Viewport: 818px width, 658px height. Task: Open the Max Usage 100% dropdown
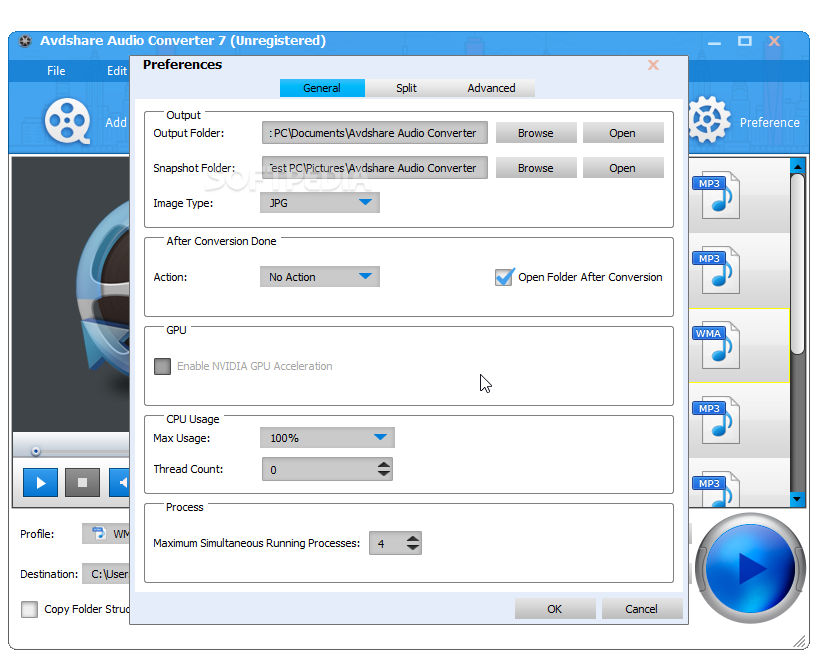coord(327,437)
